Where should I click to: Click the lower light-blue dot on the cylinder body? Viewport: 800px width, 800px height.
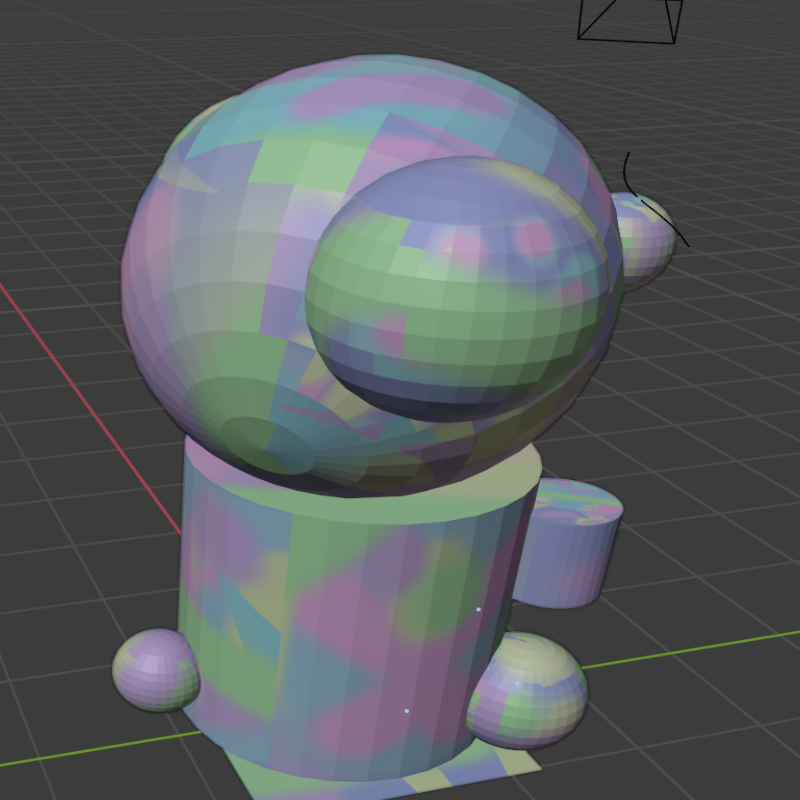coord(406,711)
